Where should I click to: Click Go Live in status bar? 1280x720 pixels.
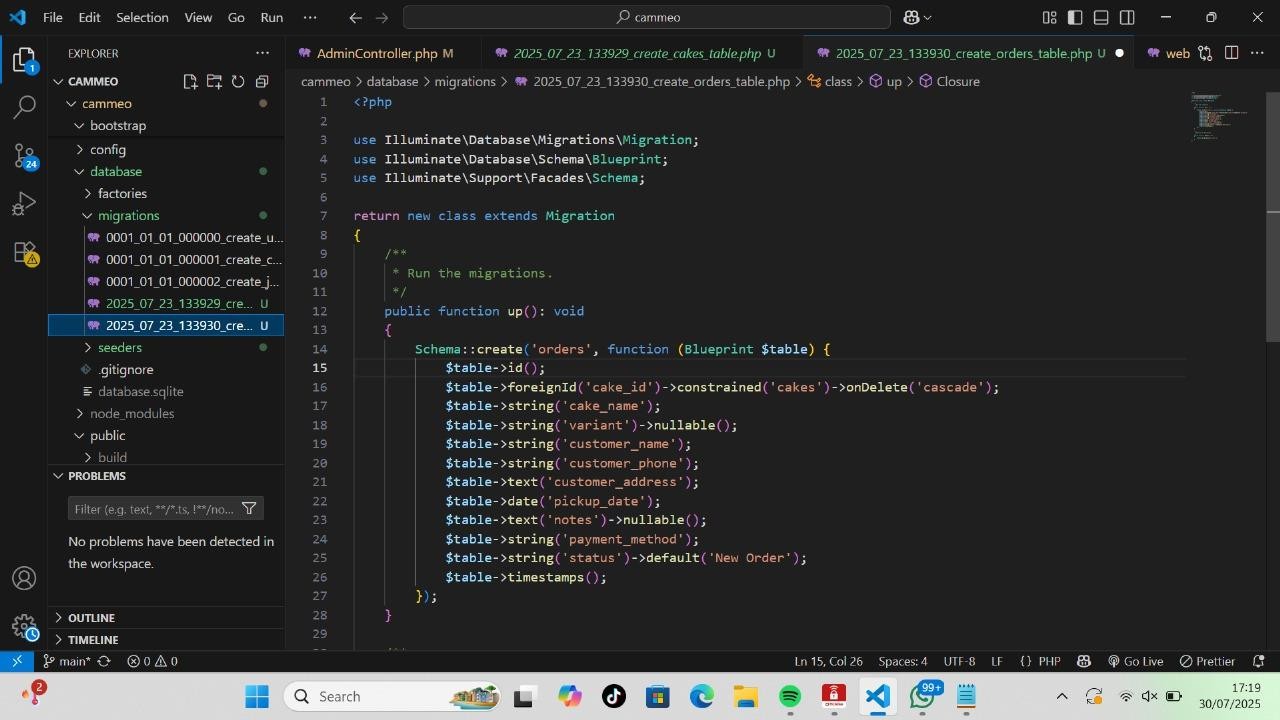1135,661
